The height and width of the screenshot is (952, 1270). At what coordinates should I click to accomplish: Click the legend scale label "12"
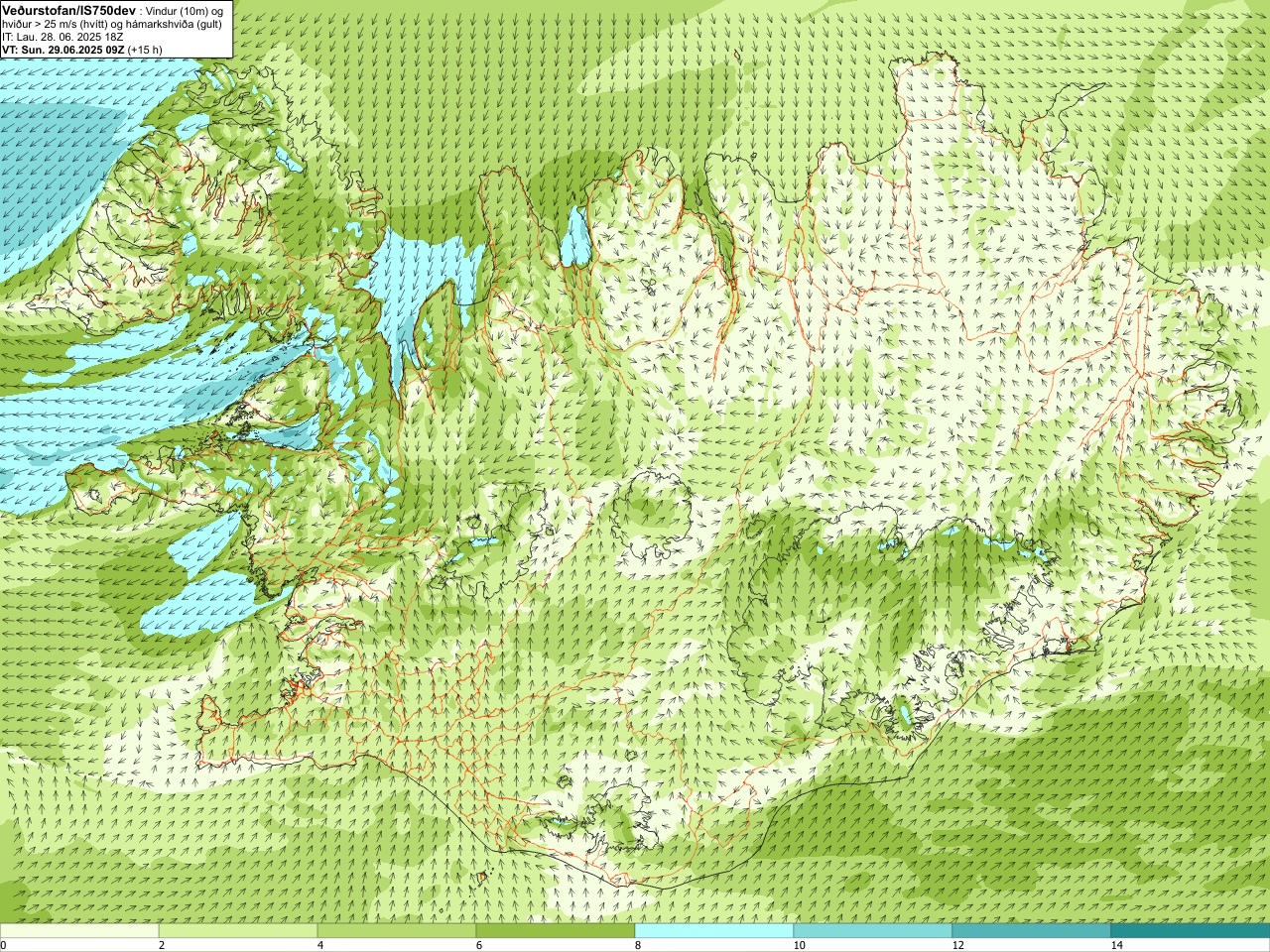[x=957, y=945]
